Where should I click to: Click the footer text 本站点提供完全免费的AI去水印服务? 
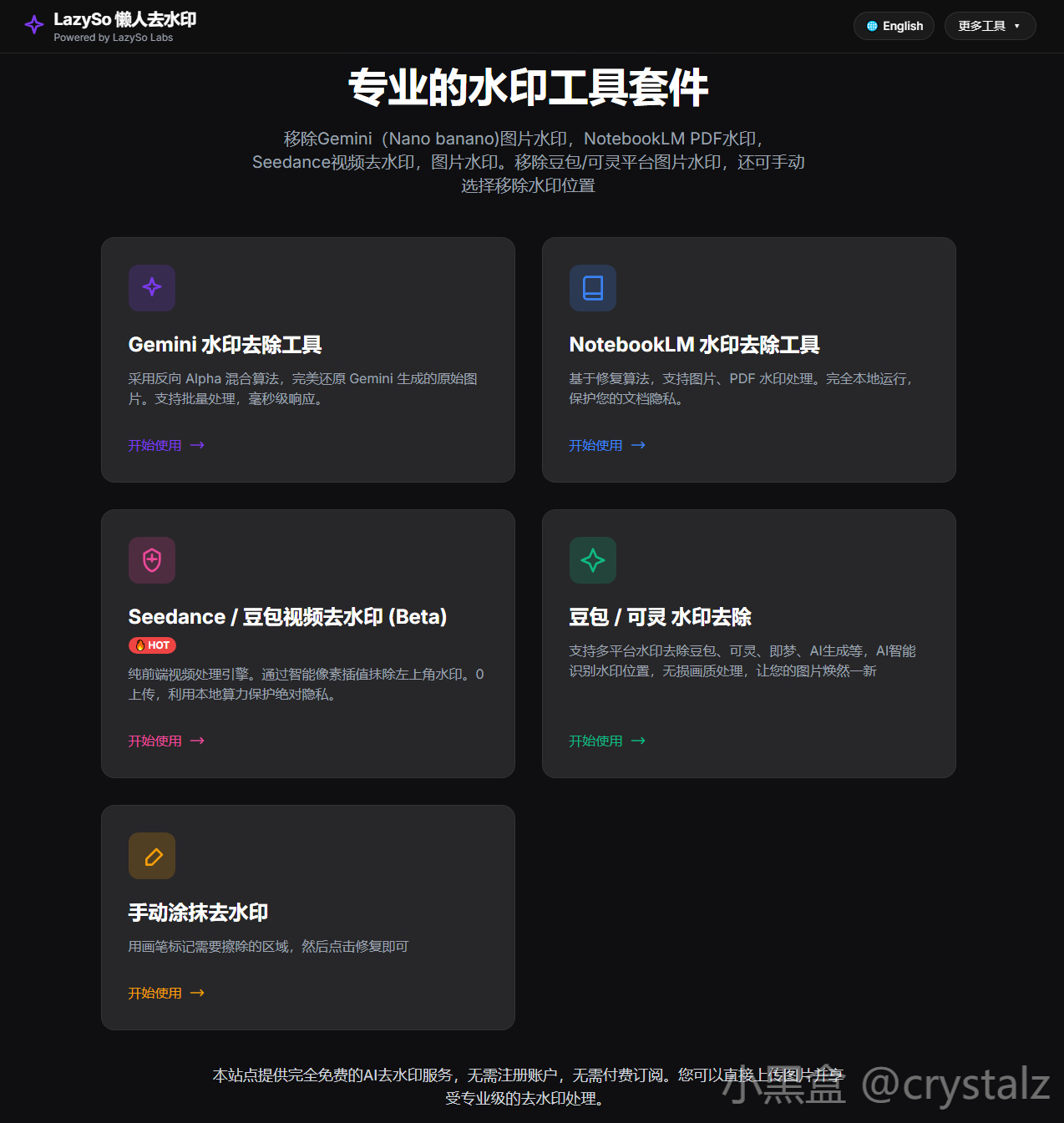point(529,1087)
